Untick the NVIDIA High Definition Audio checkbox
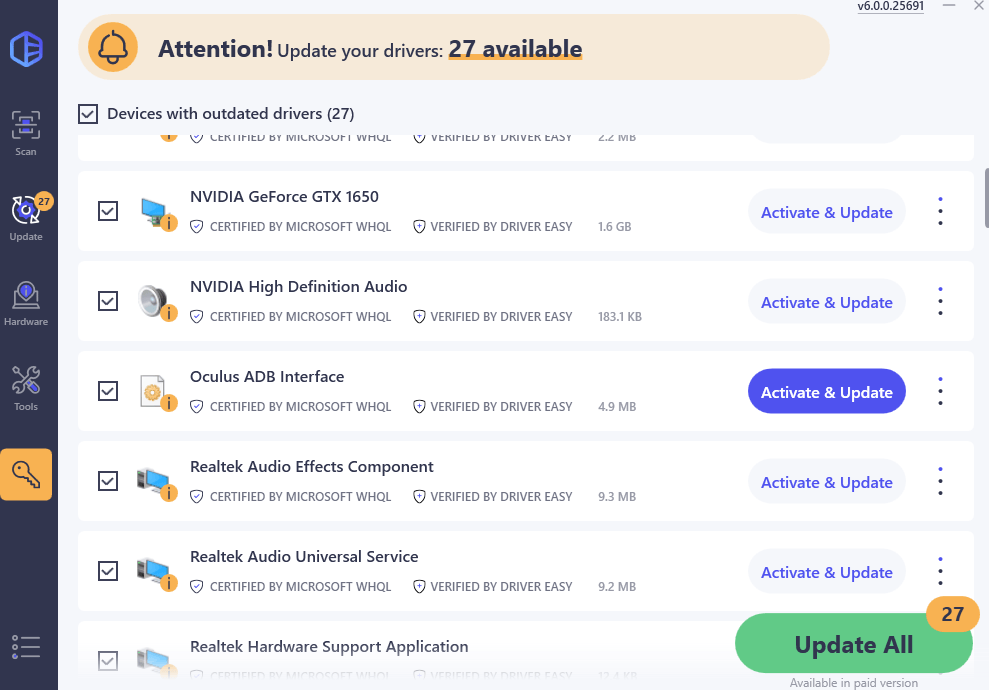Screen dimensions: 989x690 [x=108, y=301]
